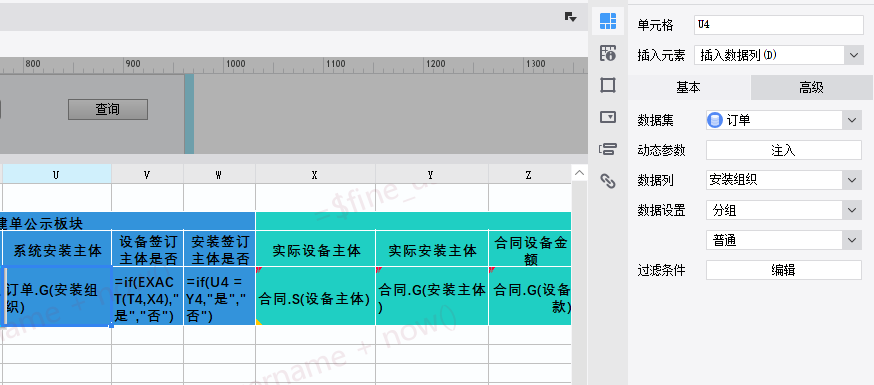Expand the 普通 dropdown

coord(852,240)
